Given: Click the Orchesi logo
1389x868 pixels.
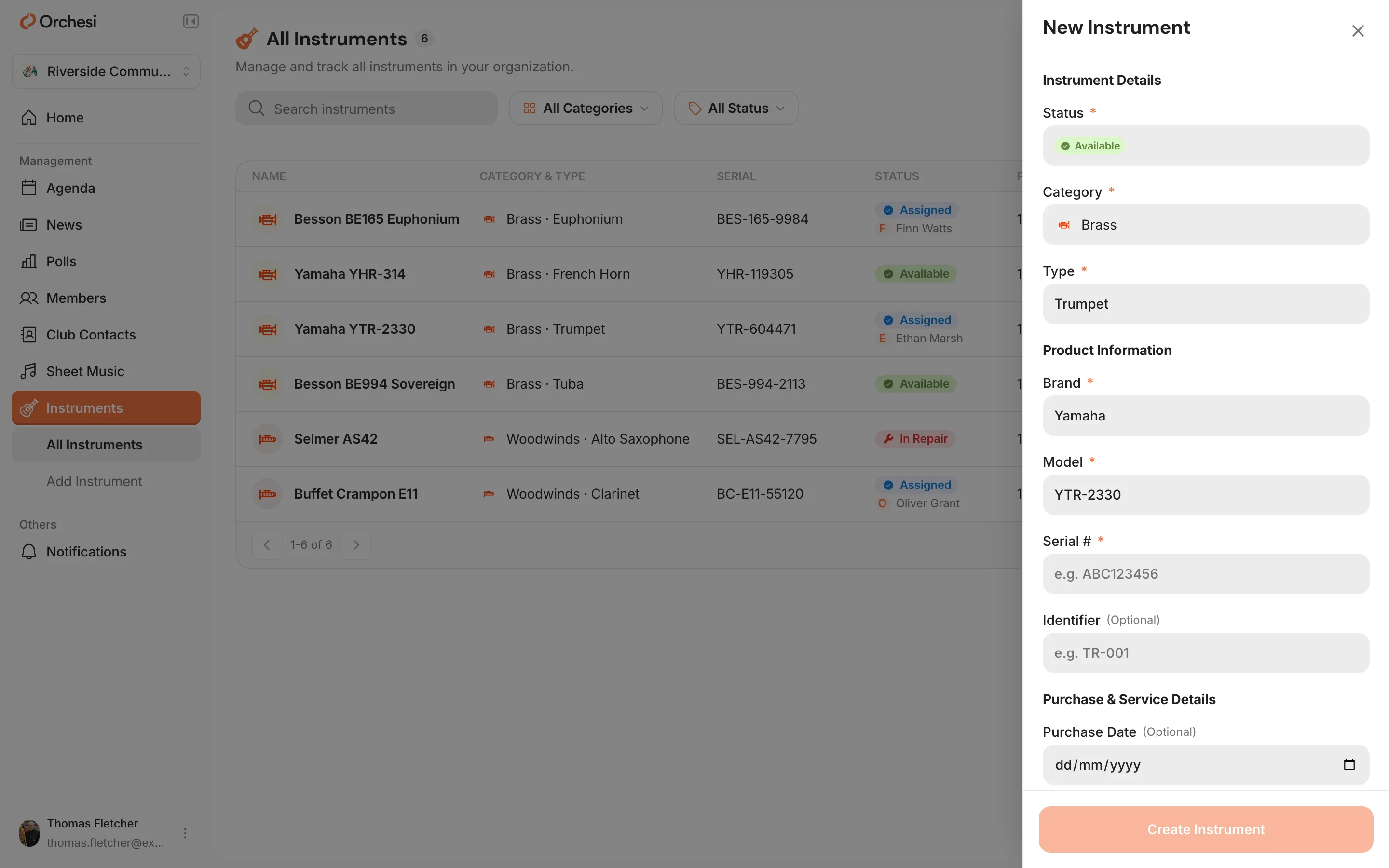Looking at the screenshot, I should click(58, 22).
